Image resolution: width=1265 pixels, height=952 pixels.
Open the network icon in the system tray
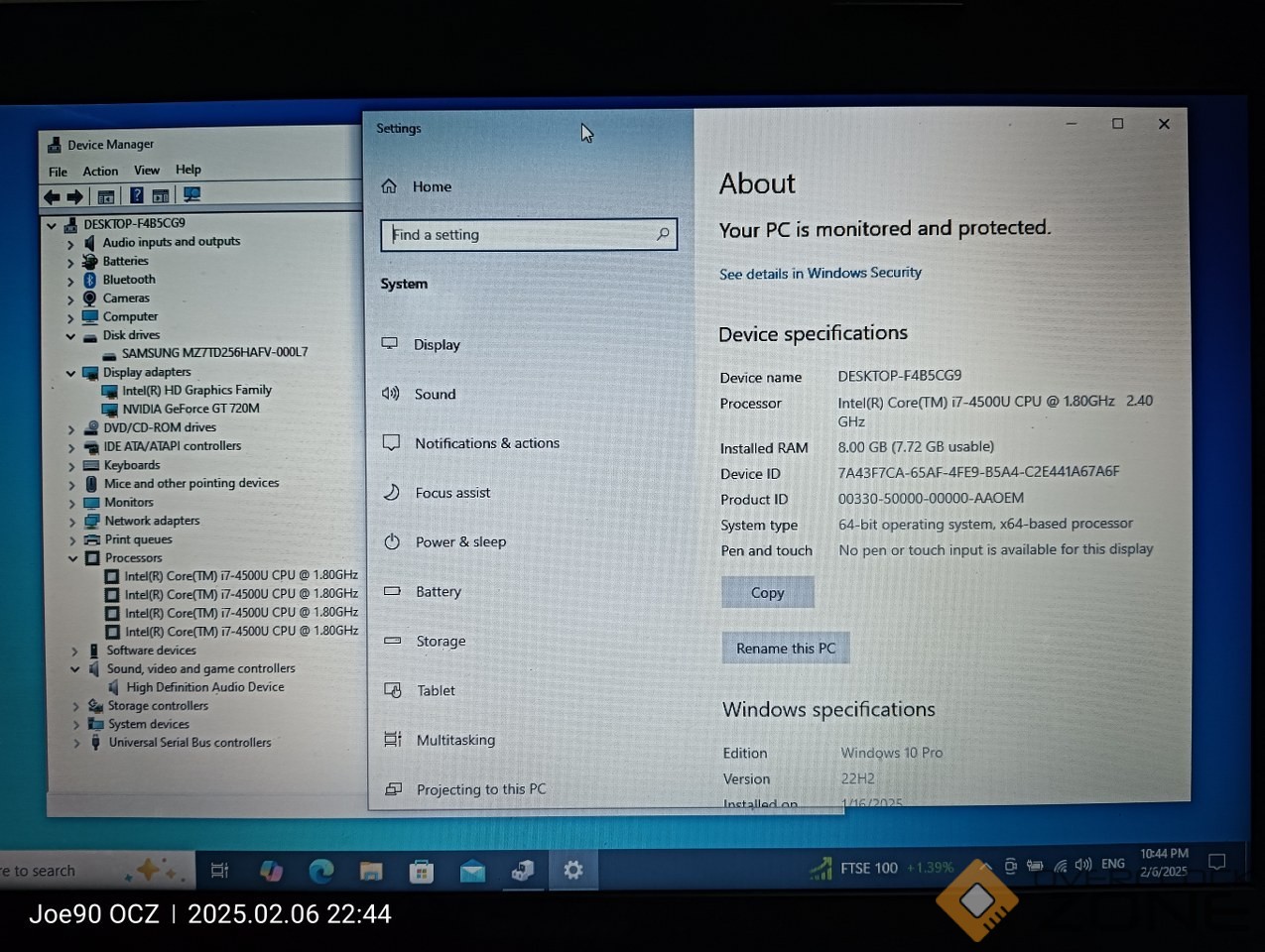[x=1061, y=866]
